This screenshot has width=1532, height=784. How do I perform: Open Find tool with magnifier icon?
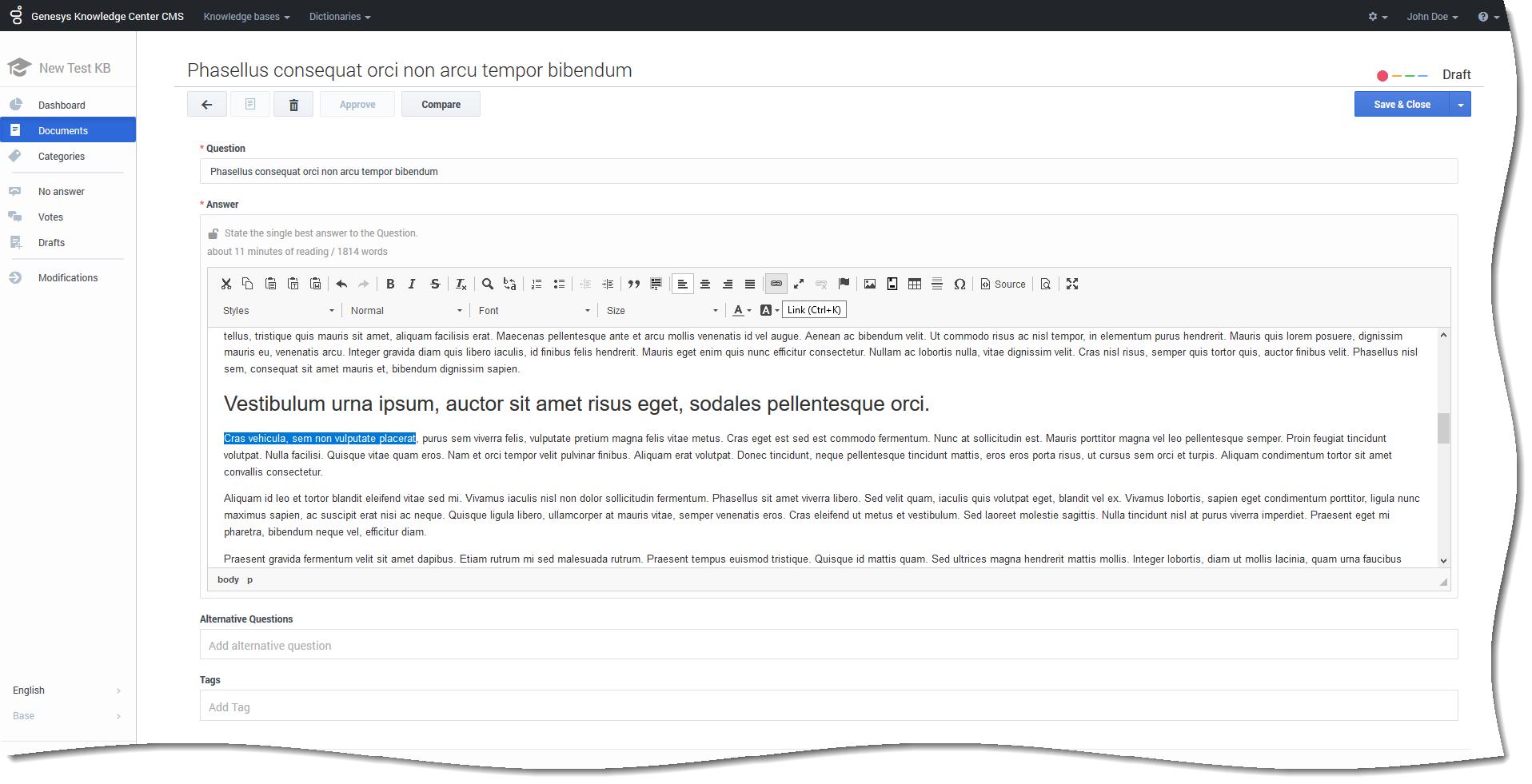pyautogui.click(x=487, y=284)
